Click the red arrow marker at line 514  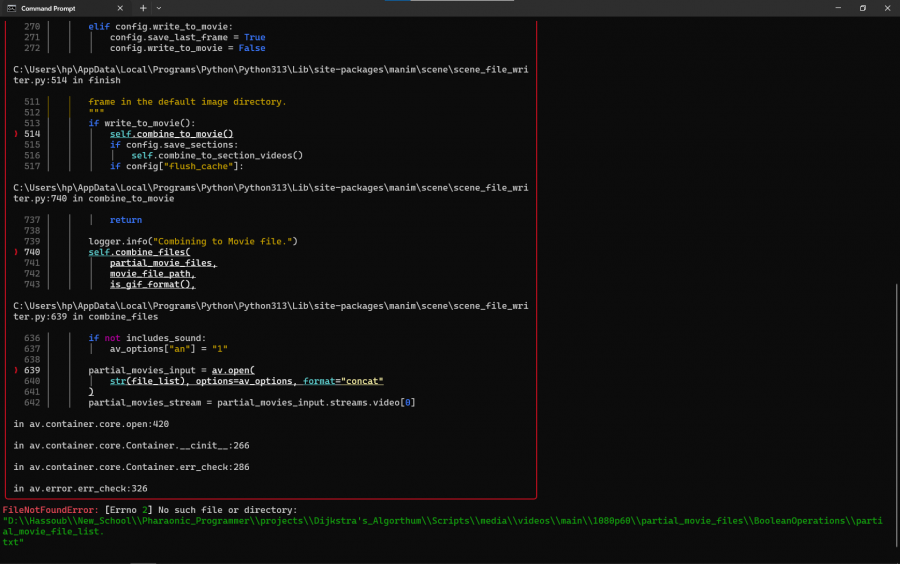click(x=17, y=133)
